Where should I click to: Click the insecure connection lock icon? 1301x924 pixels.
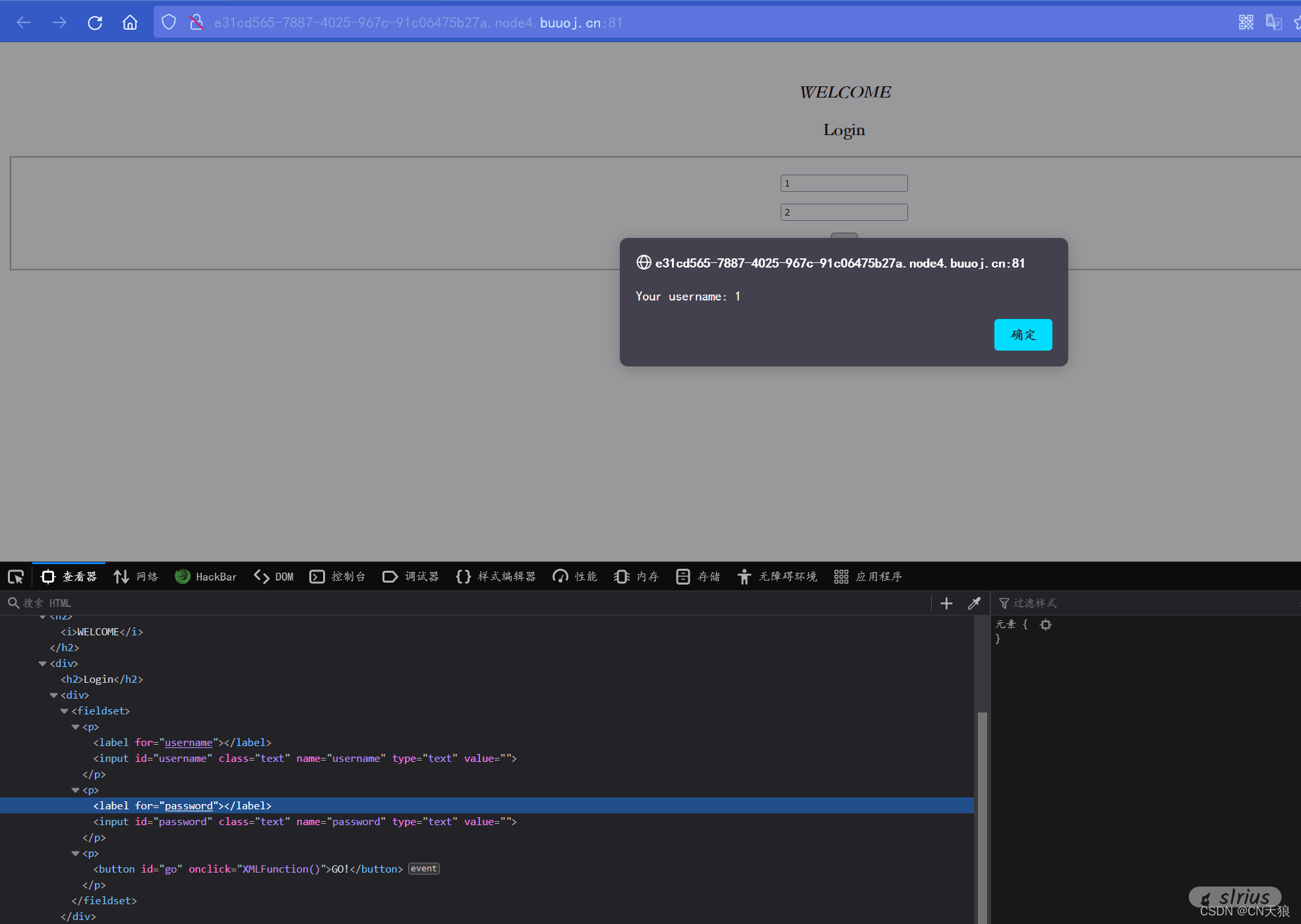click(x=197, y=22)
